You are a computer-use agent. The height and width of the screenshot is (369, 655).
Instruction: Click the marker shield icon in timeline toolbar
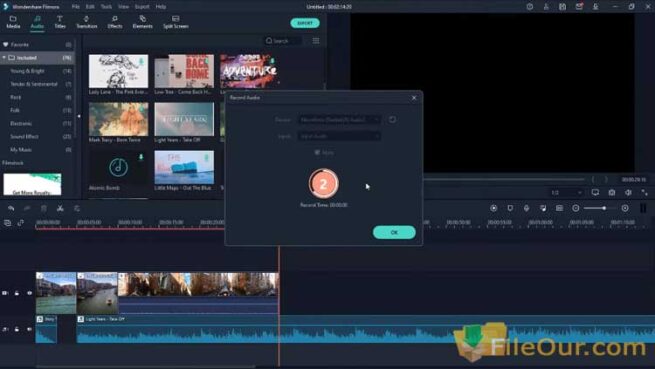point(510,208)
